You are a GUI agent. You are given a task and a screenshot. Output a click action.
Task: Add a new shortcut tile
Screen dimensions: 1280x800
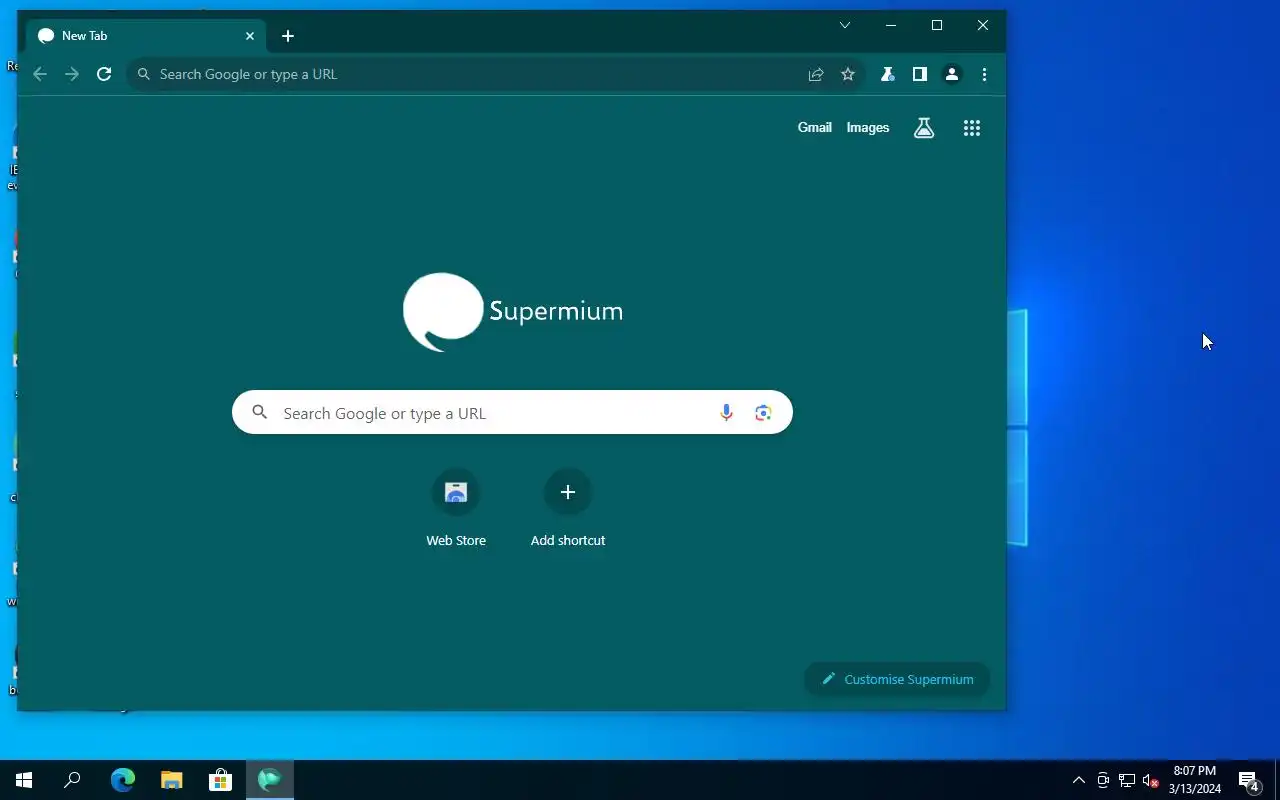568,509
